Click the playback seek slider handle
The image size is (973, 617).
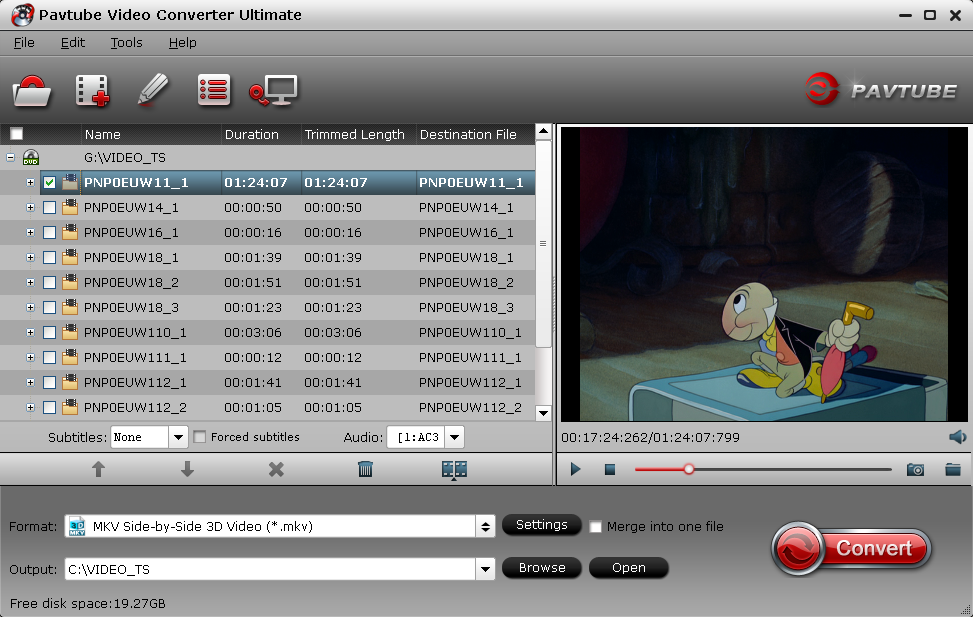coord(689,469)
